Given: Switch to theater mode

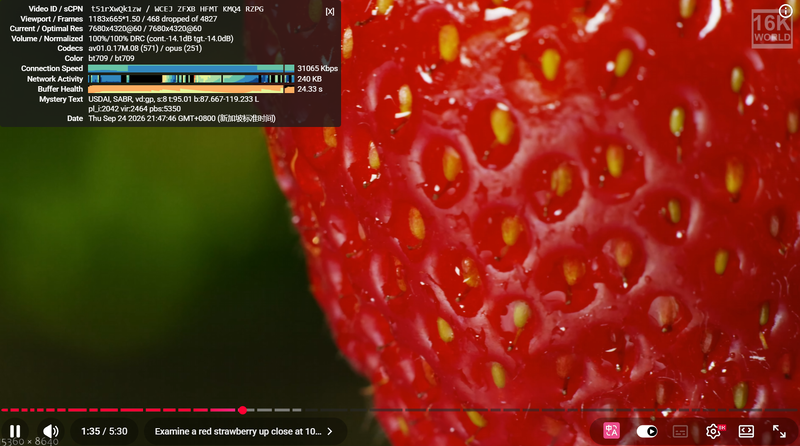Looking at the screenshot, I should pyautogui.click(x=746, y=431).
